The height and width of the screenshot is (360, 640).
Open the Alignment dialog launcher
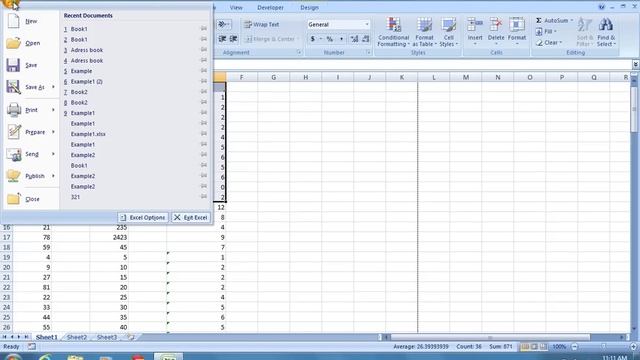point(299,53)
